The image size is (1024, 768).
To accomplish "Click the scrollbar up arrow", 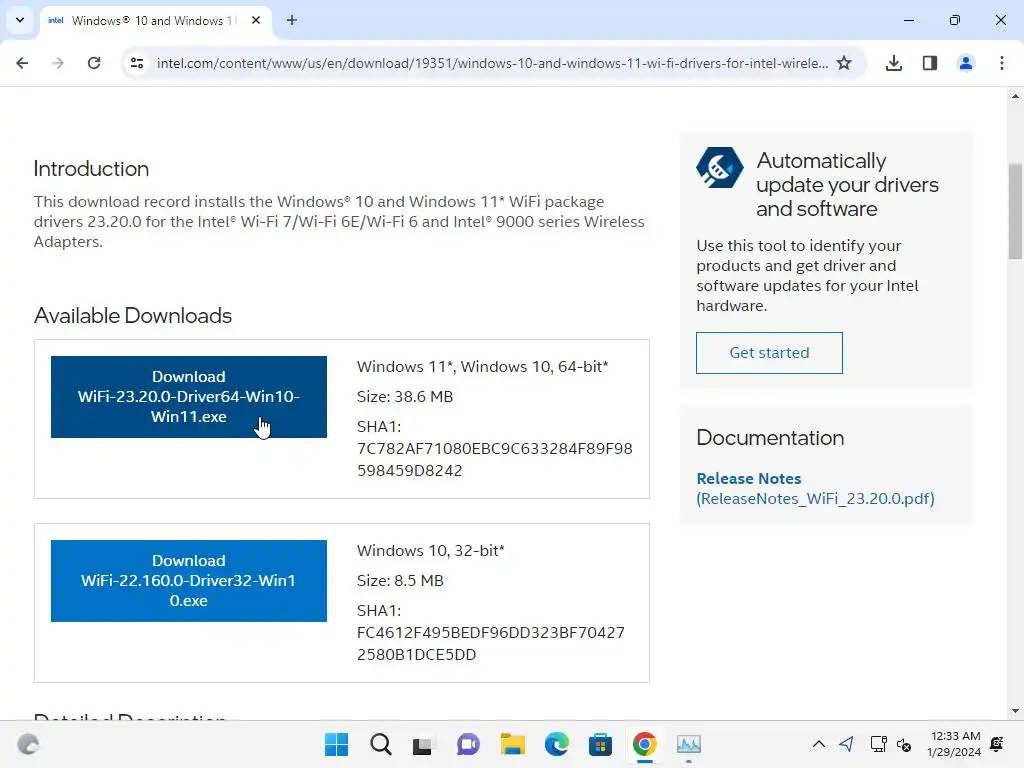I will coord(1015,97).
